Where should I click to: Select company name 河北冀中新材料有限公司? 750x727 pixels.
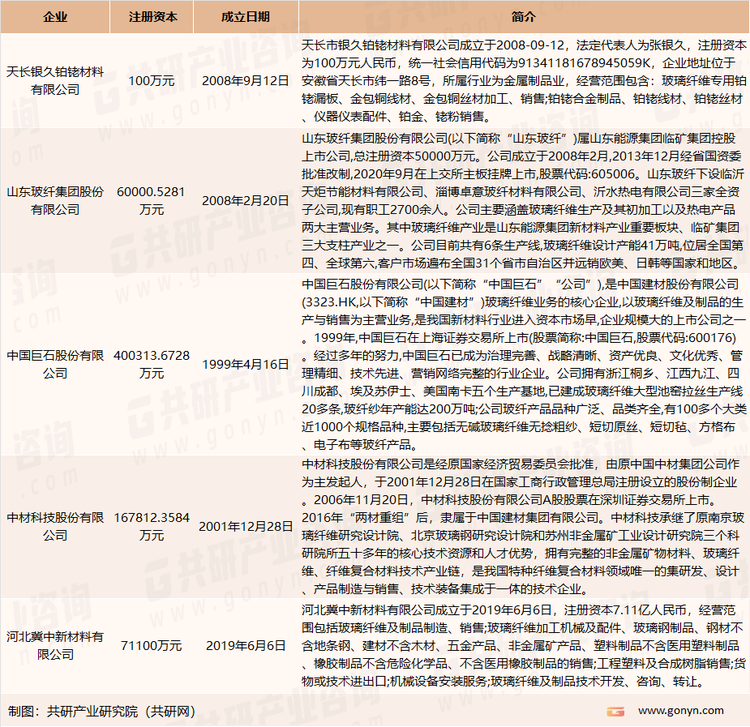[55, 645]
